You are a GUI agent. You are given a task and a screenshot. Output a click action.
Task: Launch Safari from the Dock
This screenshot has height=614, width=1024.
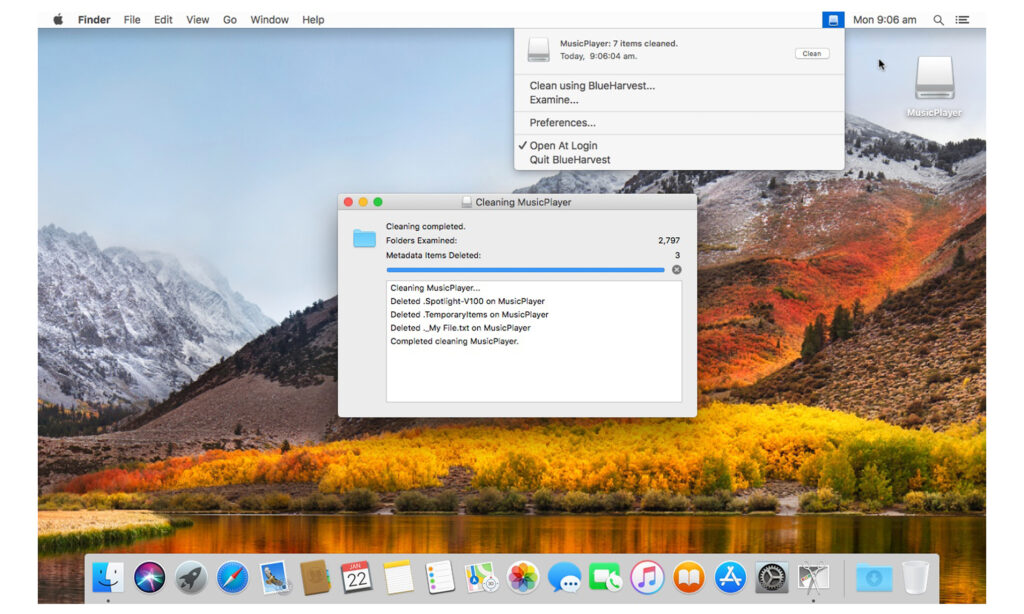coord(232,577)
